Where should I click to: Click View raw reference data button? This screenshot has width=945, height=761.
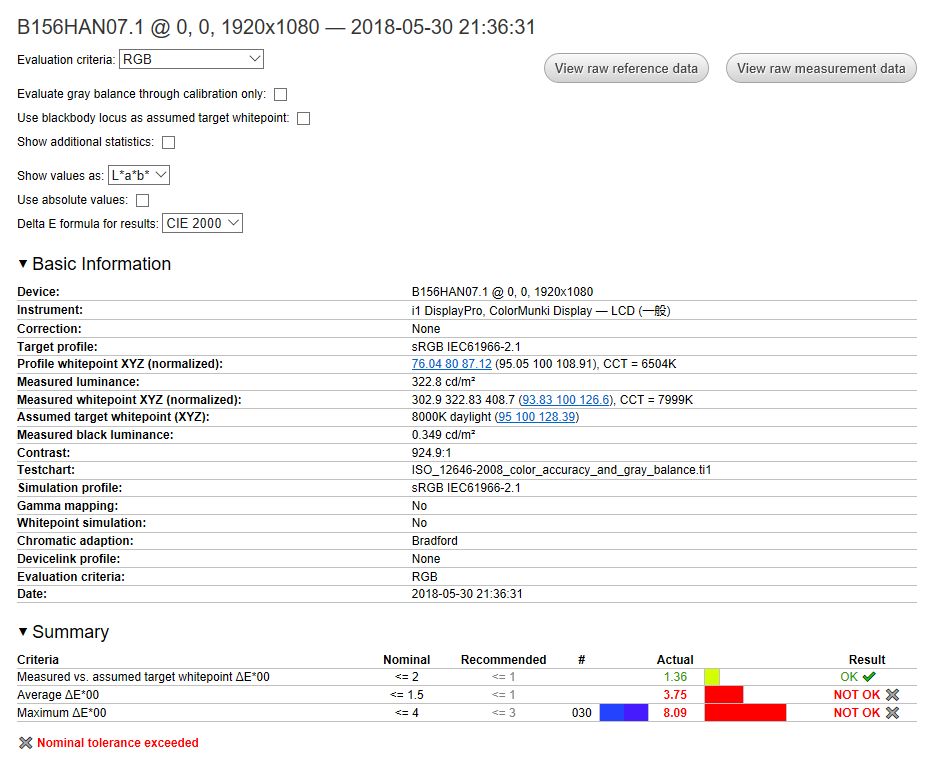[x=626, y=68]
